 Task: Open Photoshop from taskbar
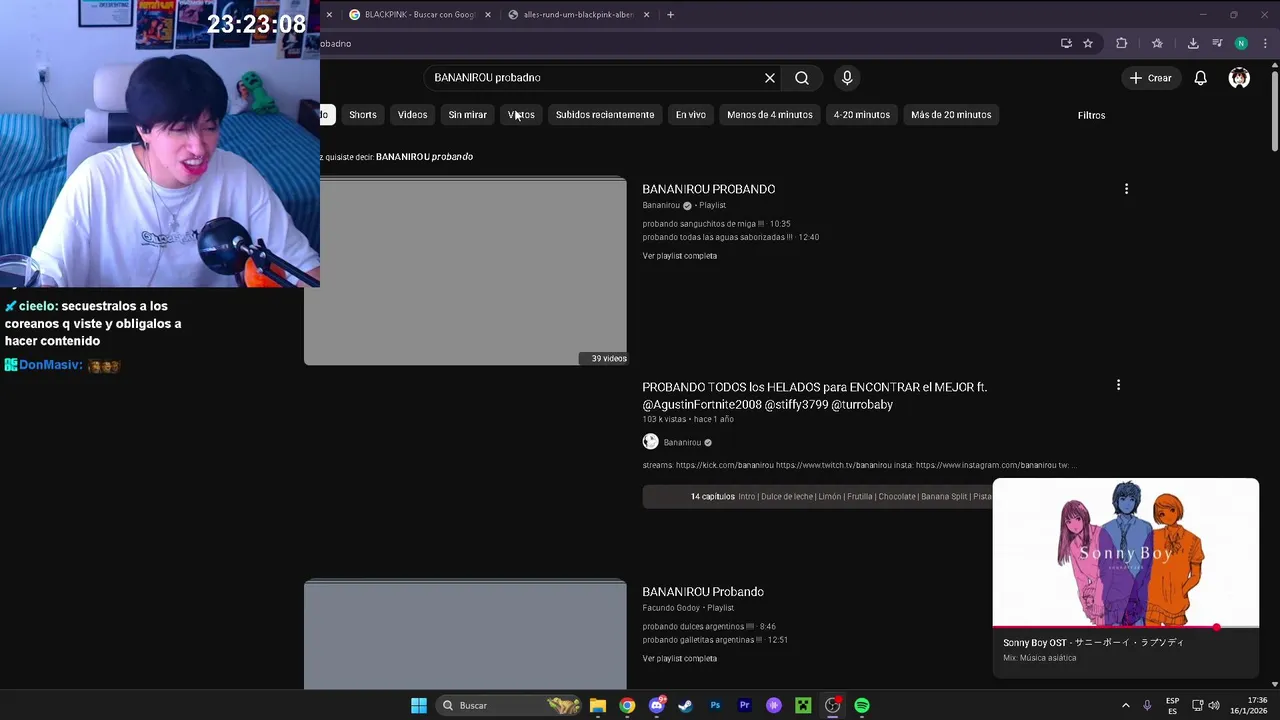coord(715,706)
